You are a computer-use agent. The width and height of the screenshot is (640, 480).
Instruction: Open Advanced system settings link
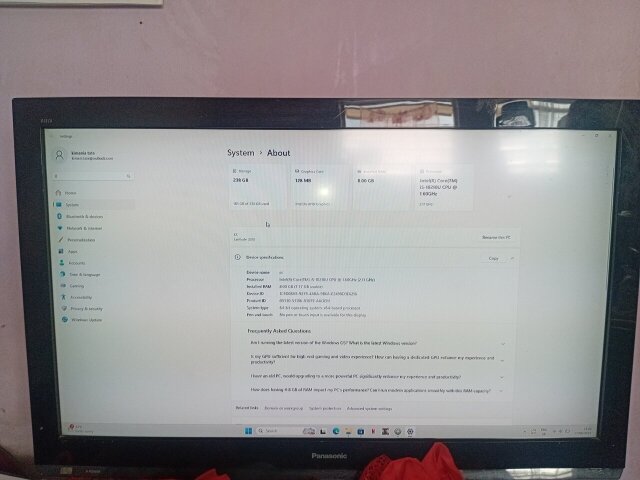coord(369,408)
